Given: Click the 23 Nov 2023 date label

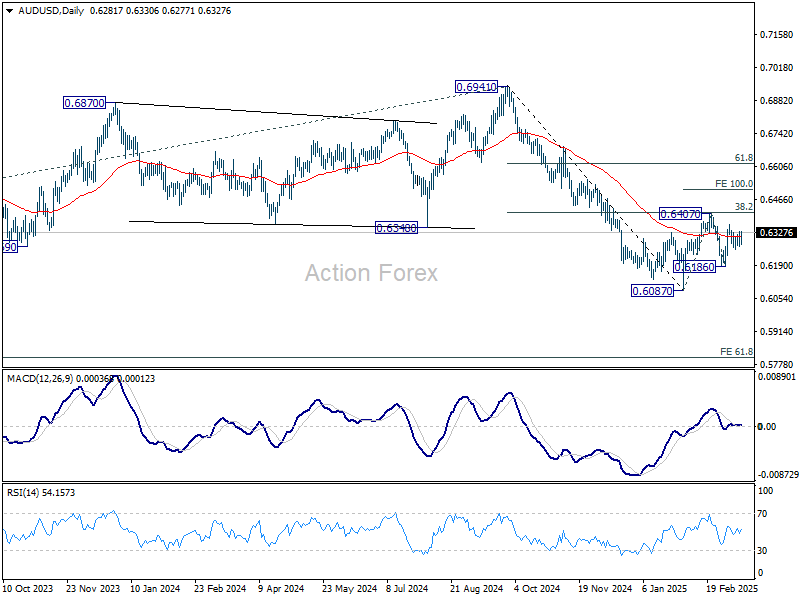Looking at the screenshot, I should (93, 588).
